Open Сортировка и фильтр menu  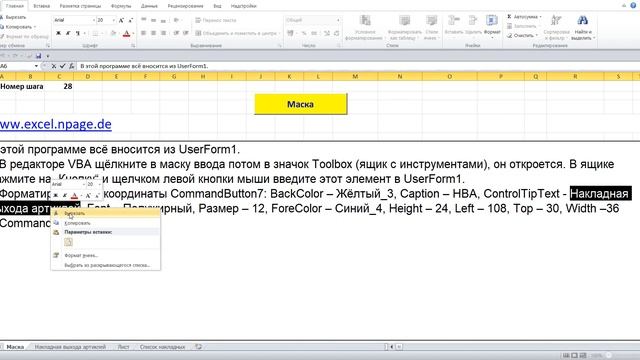(x=556, y=28)
